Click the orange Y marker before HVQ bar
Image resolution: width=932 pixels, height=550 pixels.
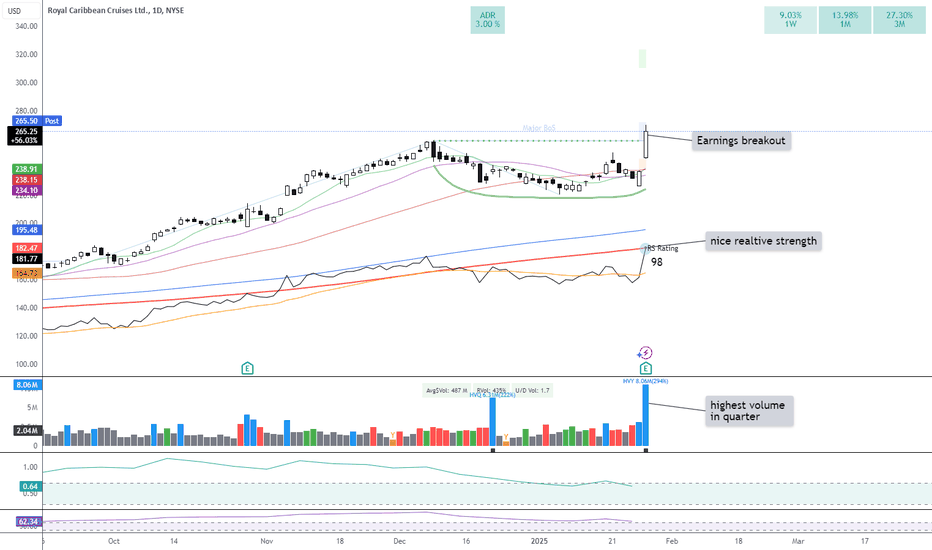[x=393, y=436]
